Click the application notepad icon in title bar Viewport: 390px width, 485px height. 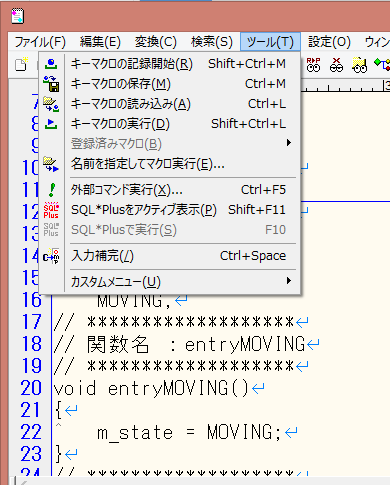point(17,16)
